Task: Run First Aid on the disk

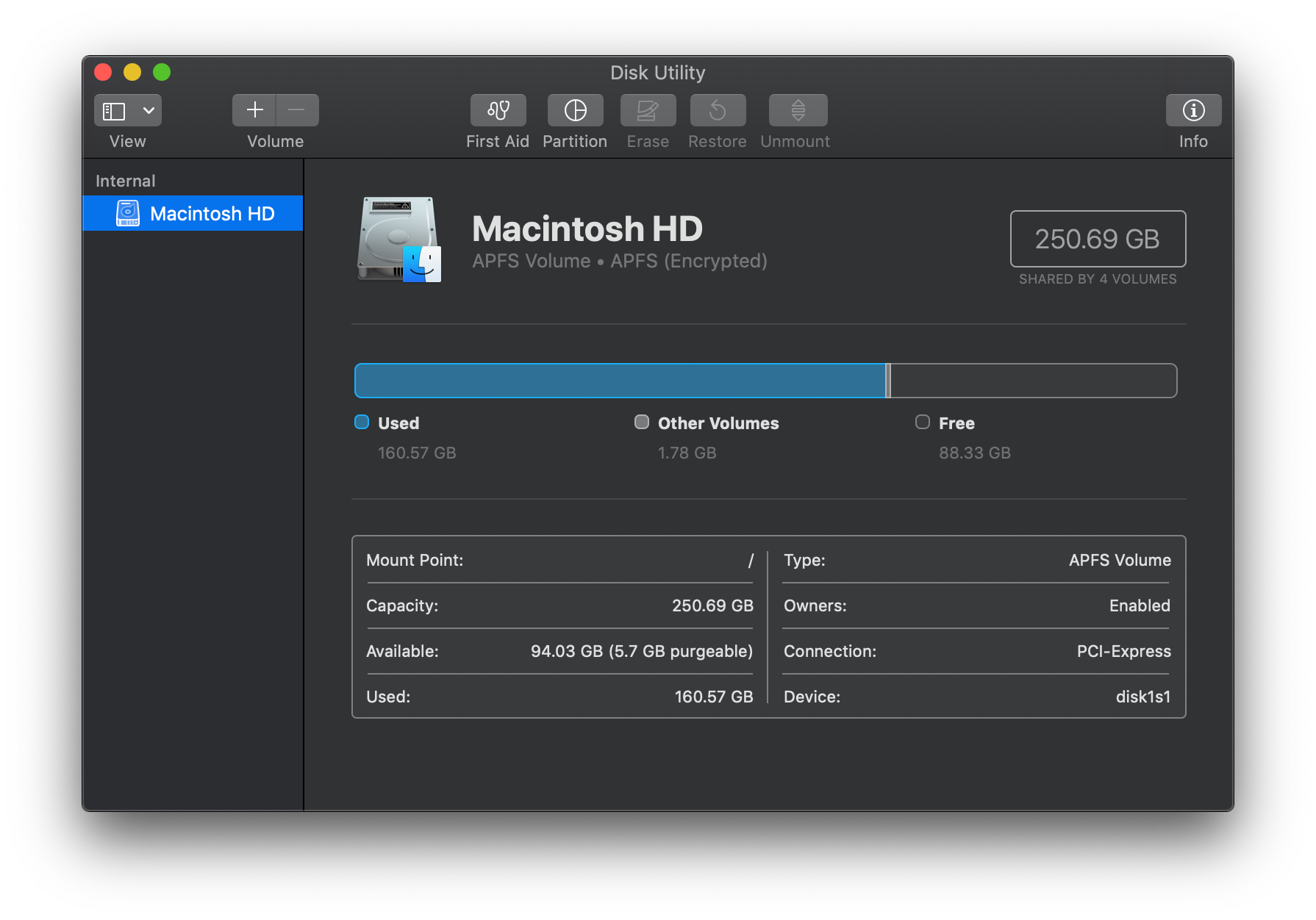Action: tap(498, 110)
